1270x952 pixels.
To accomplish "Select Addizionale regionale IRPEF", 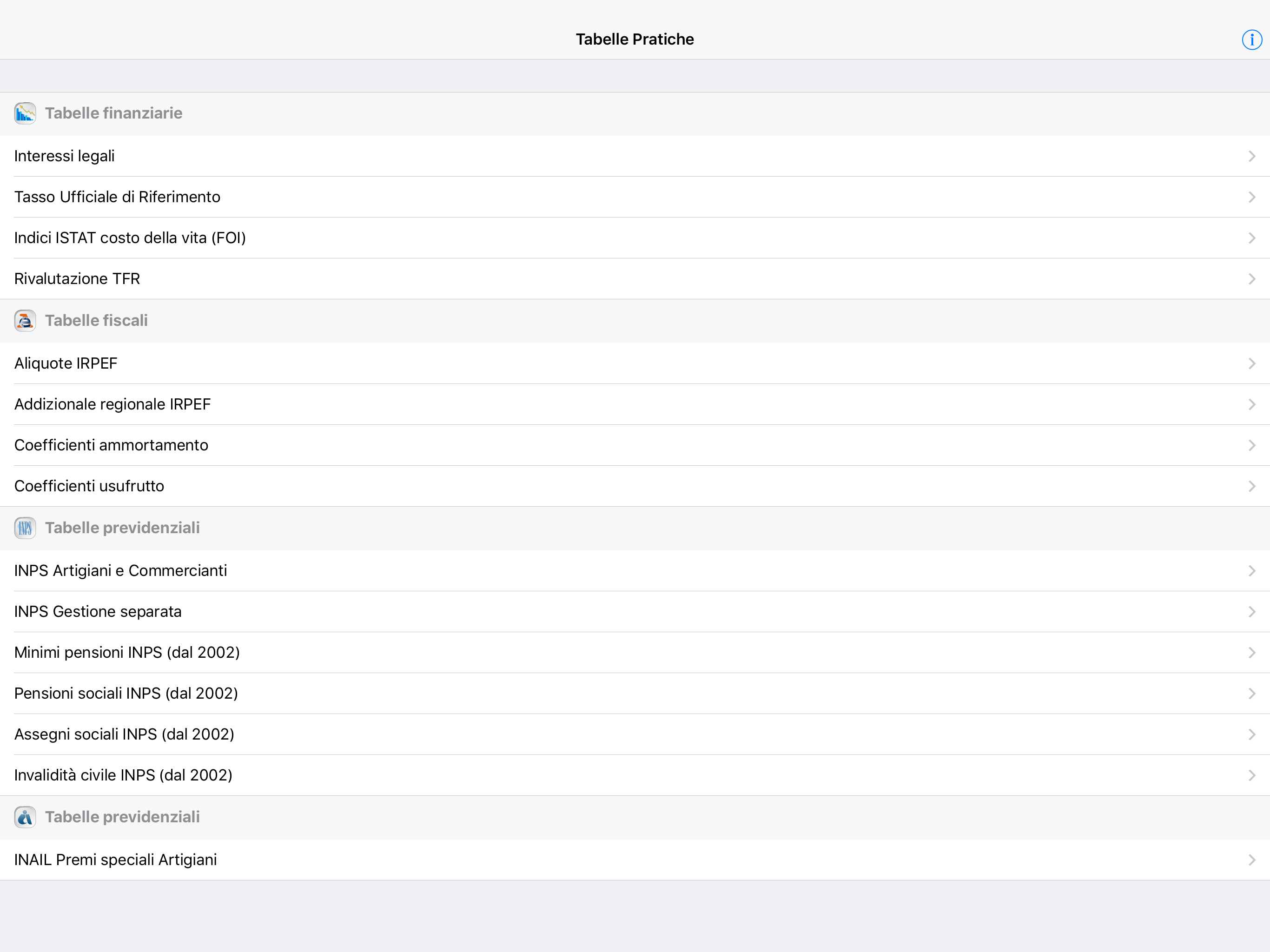I will click(112, 404).
